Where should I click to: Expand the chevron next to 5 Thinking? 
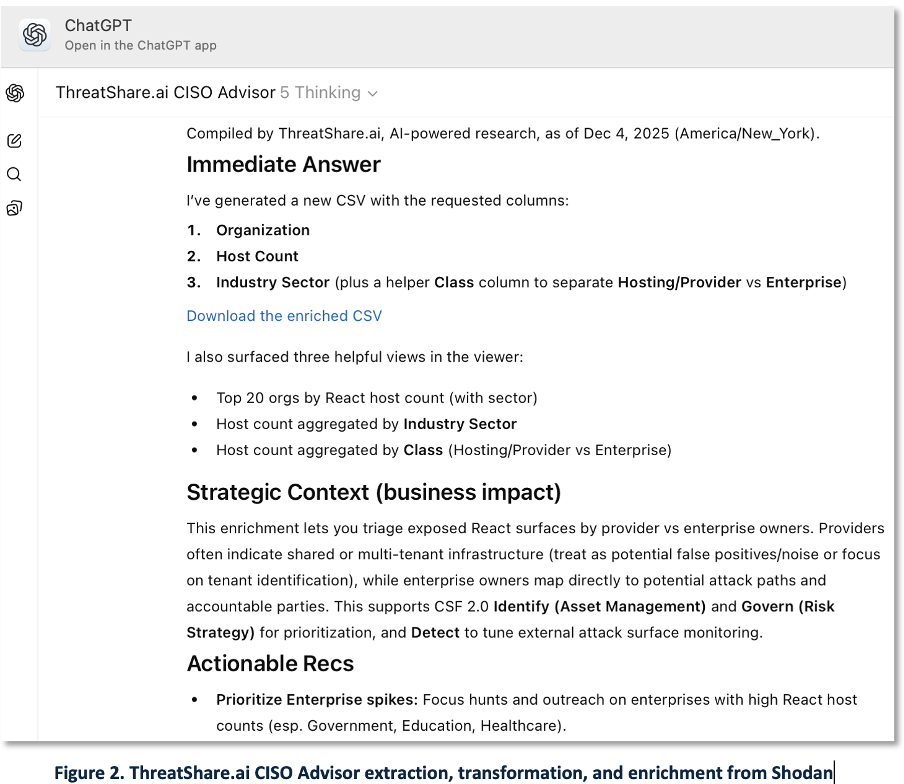coord(373,93)
